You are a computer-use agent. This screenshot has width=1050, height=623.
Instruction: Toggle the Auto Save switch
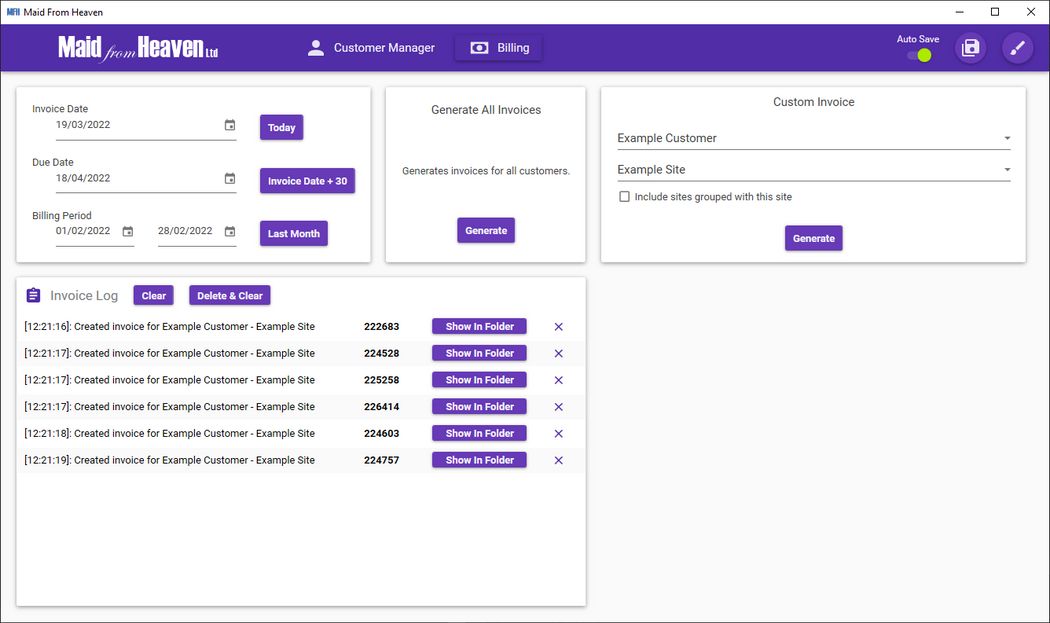click(919, 55)
